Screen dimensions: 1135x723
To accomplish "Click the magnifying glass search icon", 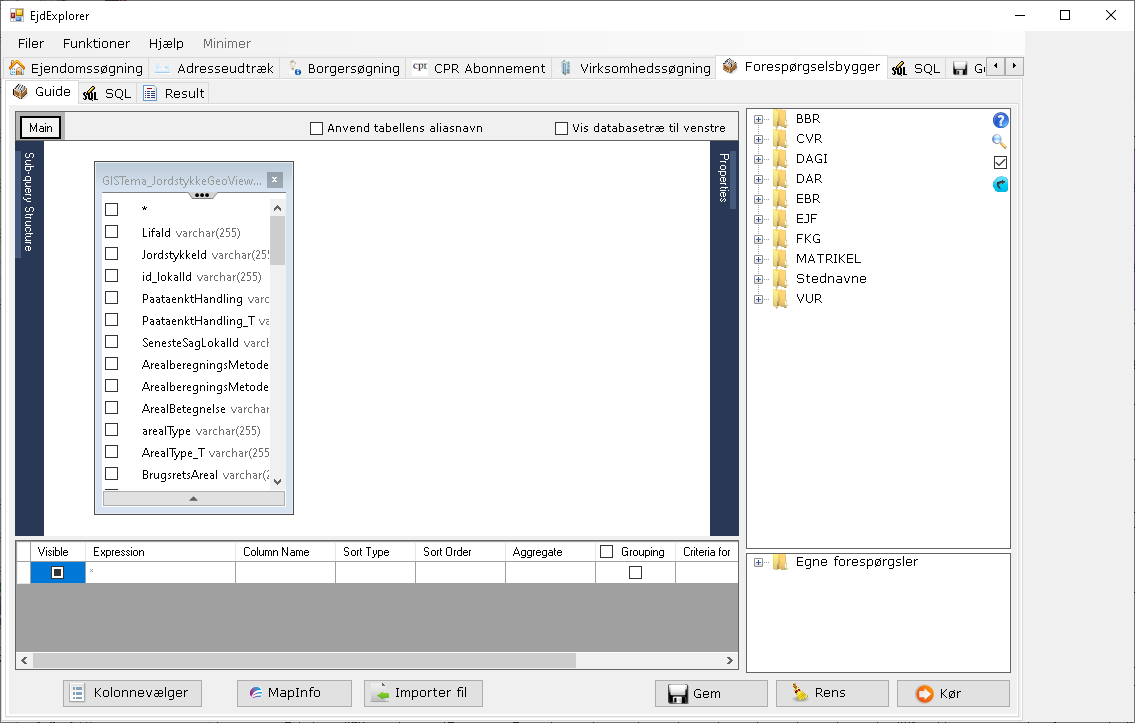I will (x=1000, y=142).
